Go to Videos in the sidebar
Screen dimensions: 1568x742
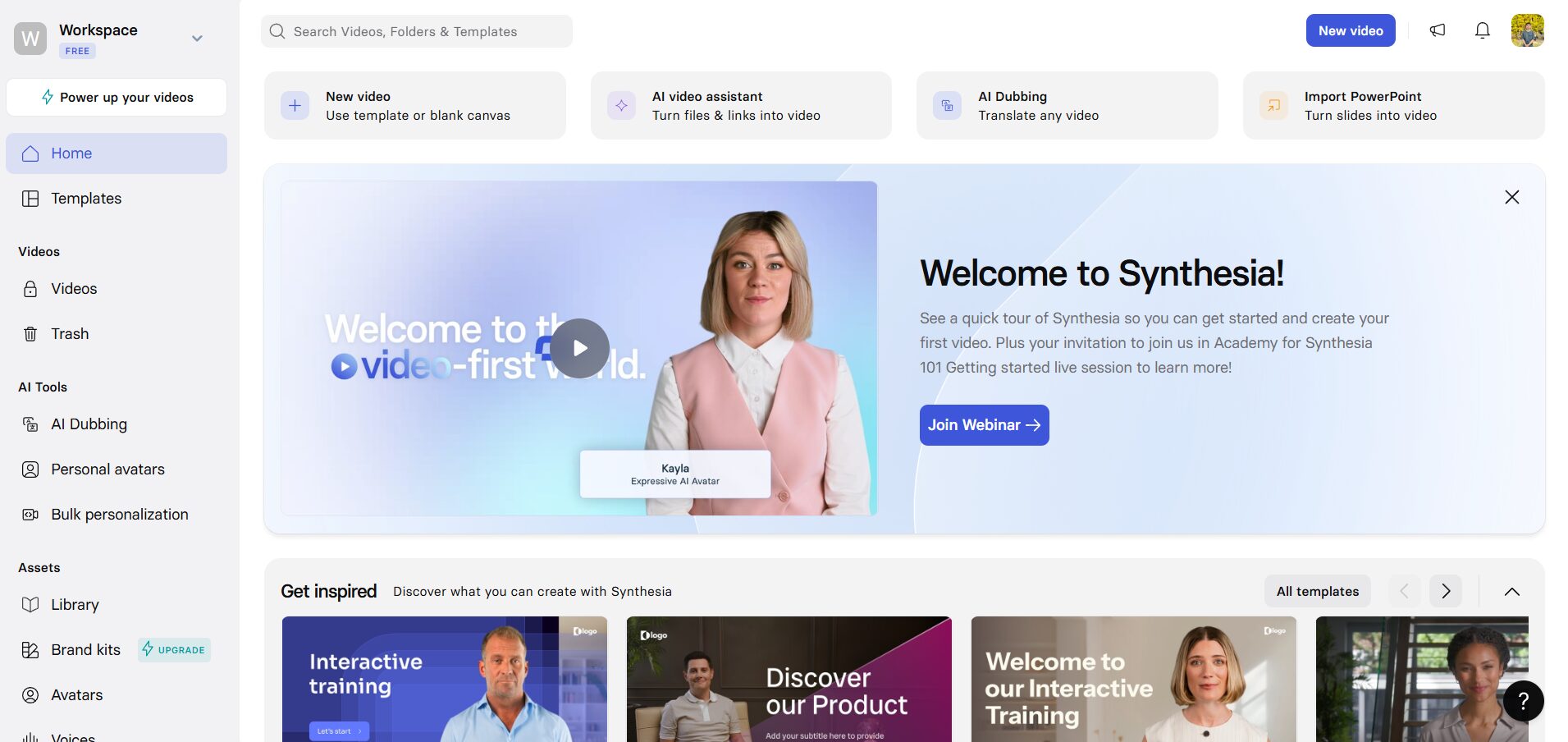[x=117, y=289]
